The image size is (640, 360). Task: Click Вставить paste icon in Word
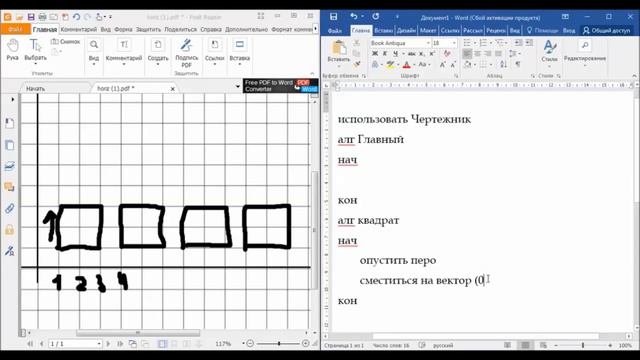[x=339, y=48]
